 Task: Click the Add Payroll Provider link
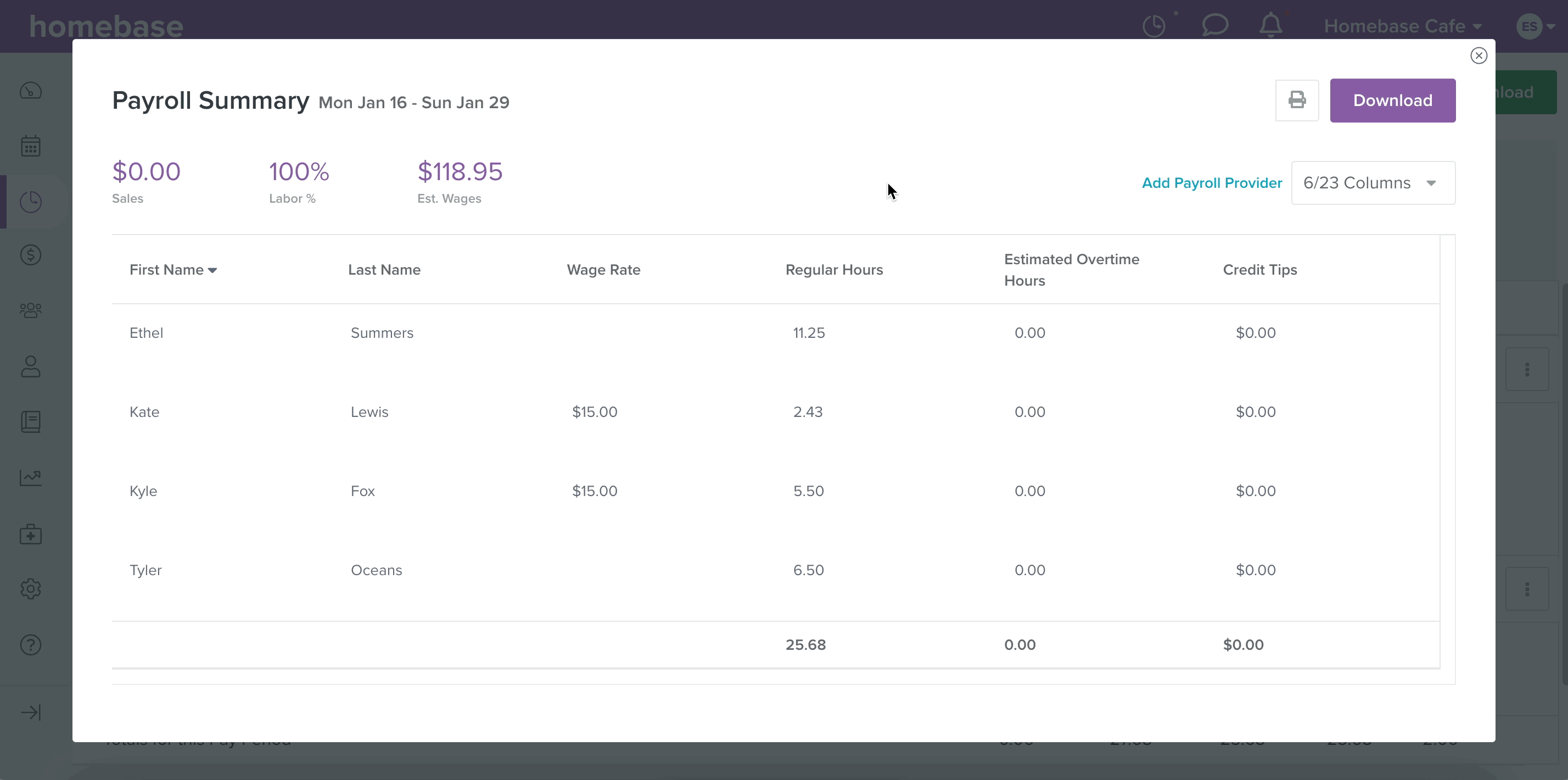1211,183
